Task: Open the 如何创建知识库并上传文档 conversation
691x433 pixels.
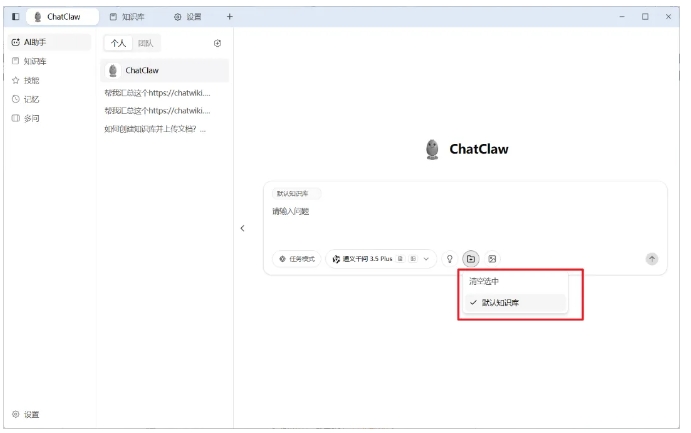Action: tap(155, 129)
